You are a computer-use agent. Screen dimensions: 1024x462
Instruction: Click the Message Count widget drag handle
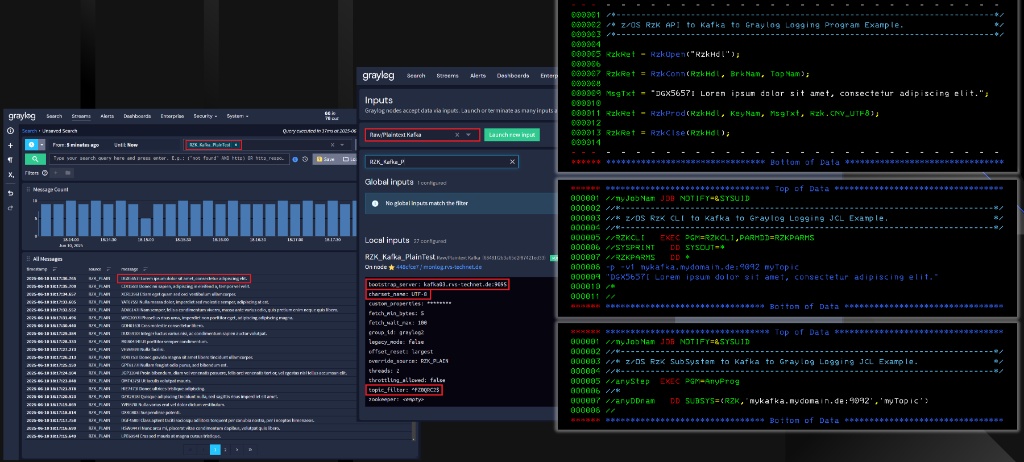pyautogui.click(x=27, y=190)
